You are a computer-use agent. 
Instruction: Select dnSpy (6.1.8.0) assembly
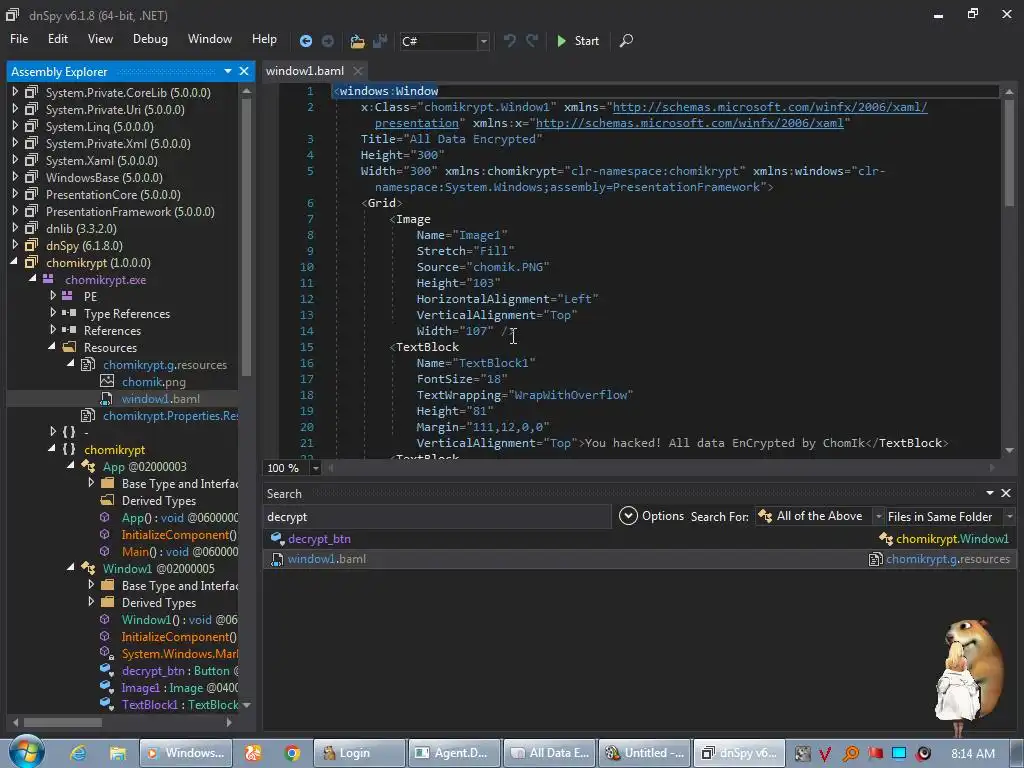[84, 246]
